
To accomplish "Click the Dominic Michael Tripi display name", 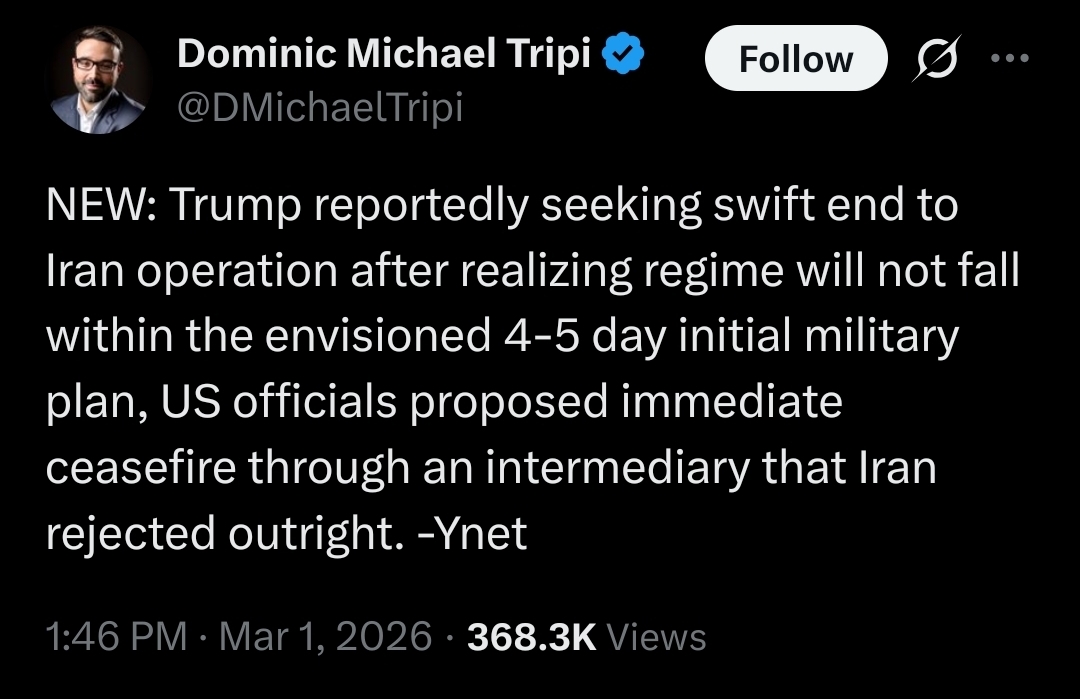I will click(383, 57).
